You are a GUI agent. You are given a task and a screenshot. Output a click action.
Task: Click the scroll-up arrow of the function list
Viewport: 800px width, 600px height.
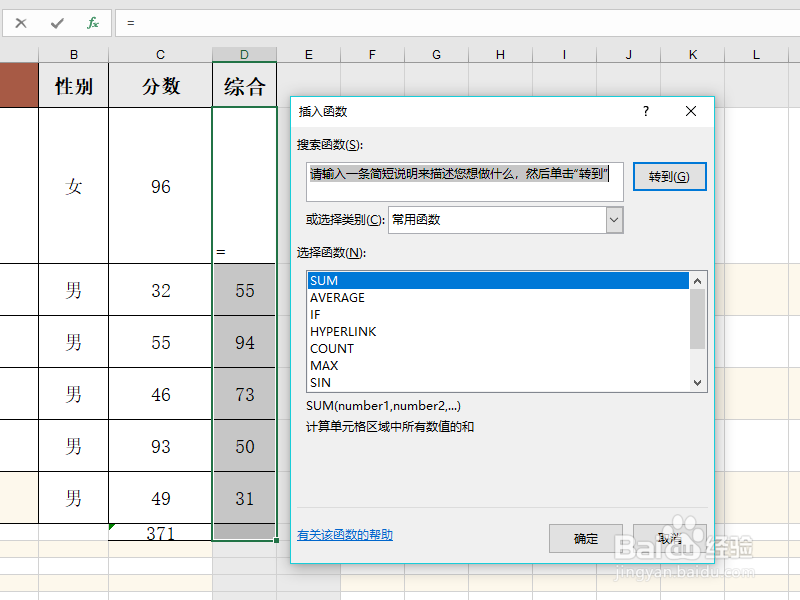tap(698, 280)
